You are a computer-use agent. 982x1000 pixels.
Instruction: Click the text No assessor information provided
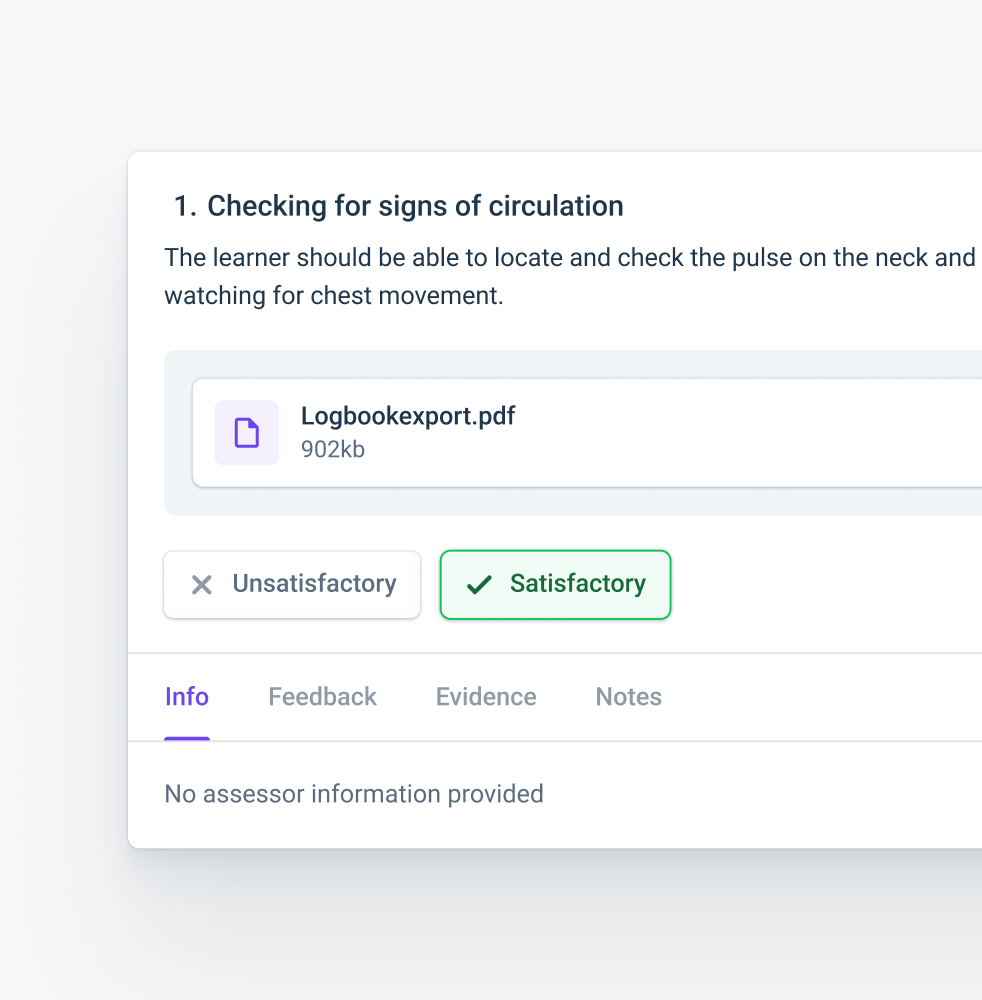point(354,793)
